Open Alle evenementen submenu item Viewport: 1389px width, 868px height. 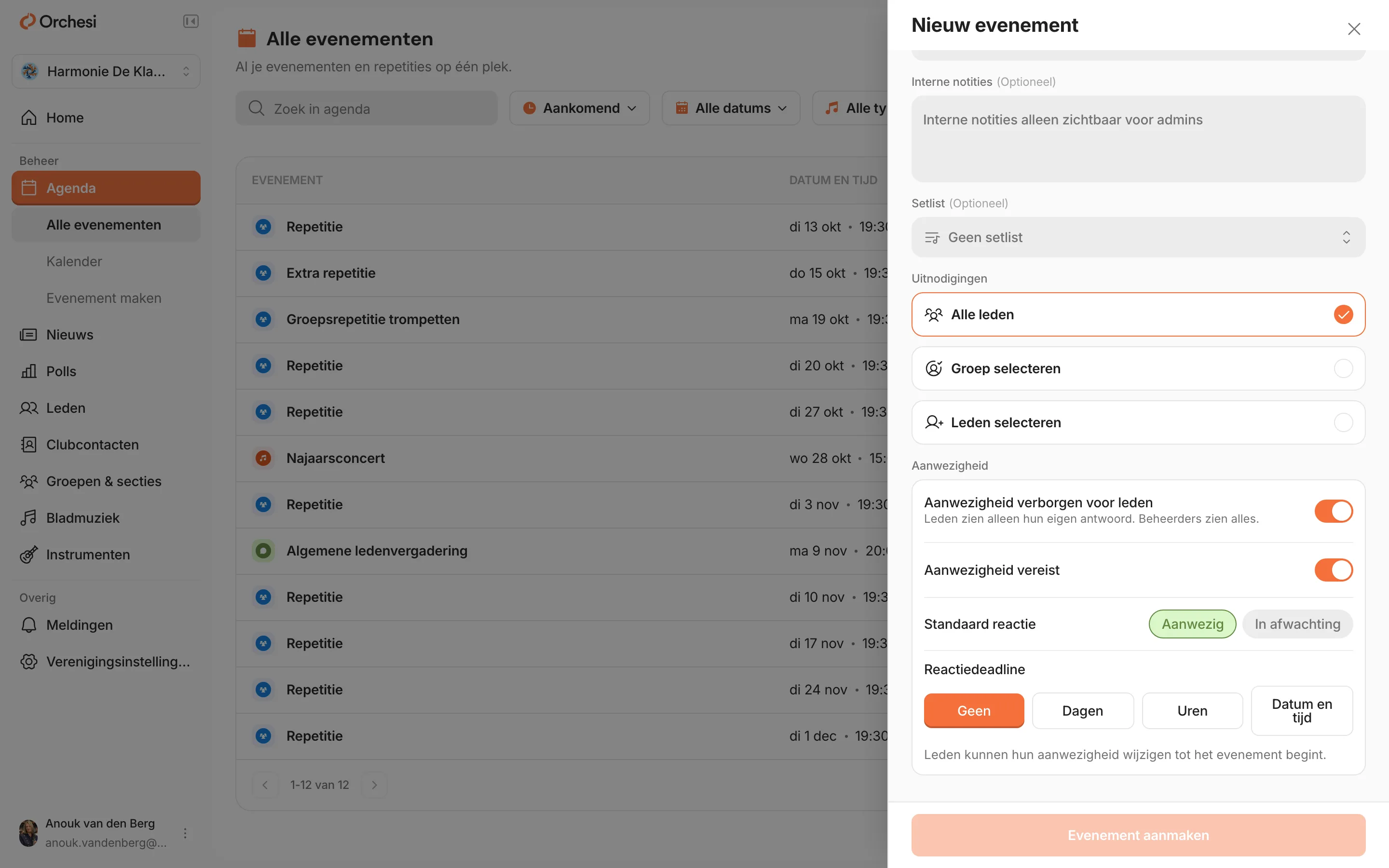click(x=106, y=225)
